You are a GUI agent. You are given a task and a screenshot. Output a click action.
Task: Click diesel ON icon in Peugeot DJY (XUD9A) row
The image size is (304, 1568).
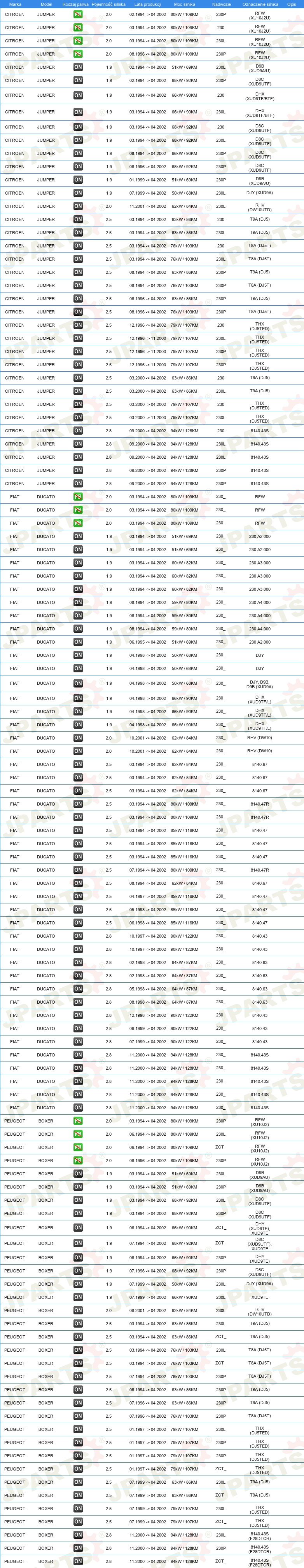click(78, 1284)
